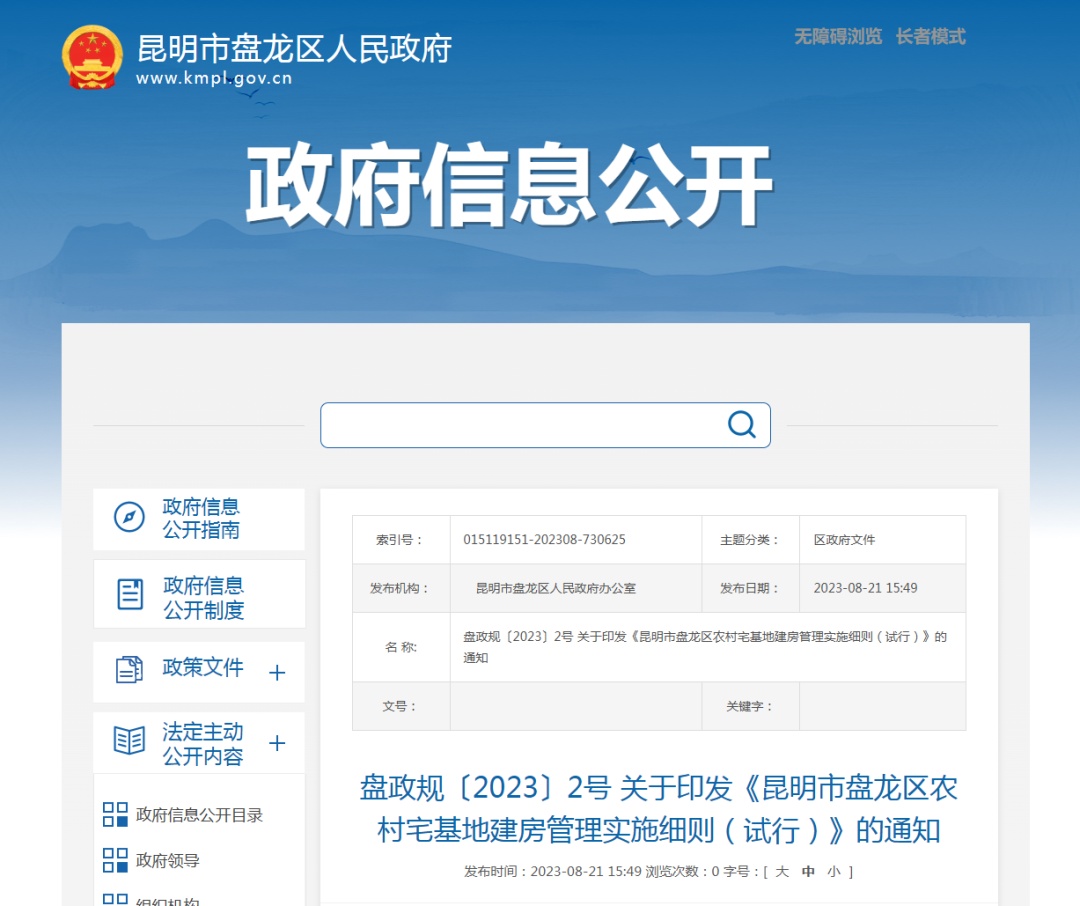The image size is (1080, 906).
Task: Open 政府信息公开指南 menu item
Action: tap(201, 518)
